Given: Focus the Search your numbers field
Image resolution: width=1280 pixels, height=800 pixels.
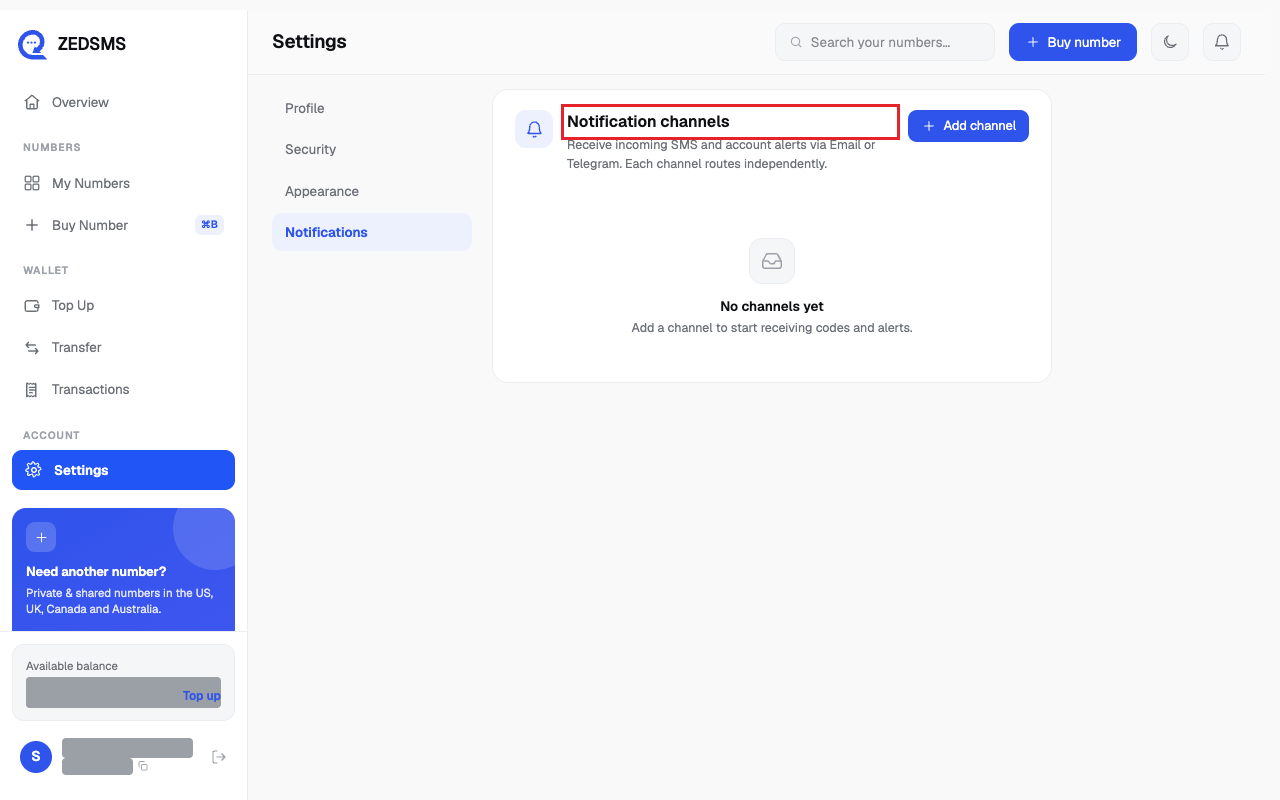Looking at the screenshot, I should coord(885,42).
